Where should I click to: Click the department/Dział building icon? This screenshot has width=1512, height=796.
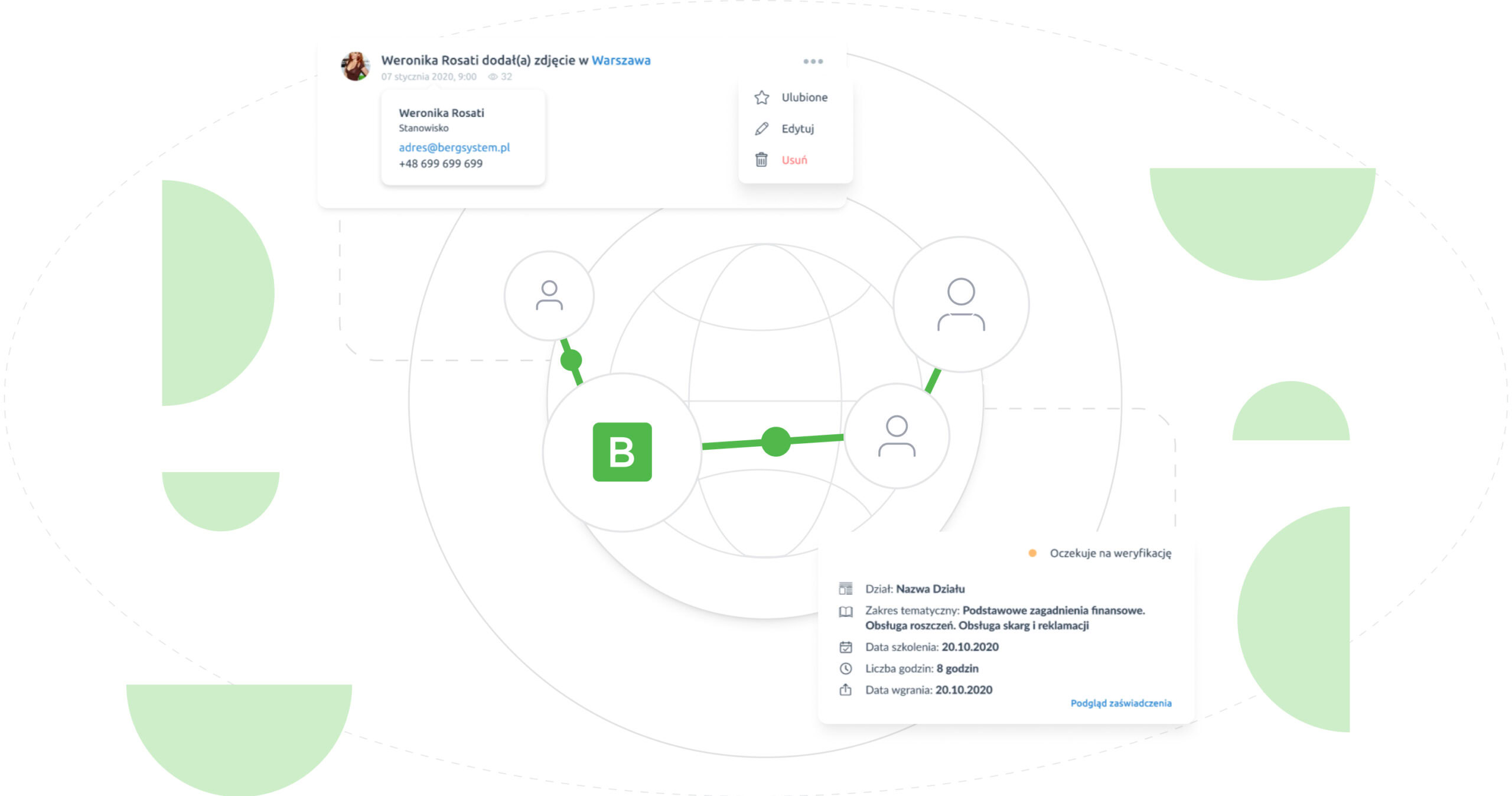coord(841,588)
